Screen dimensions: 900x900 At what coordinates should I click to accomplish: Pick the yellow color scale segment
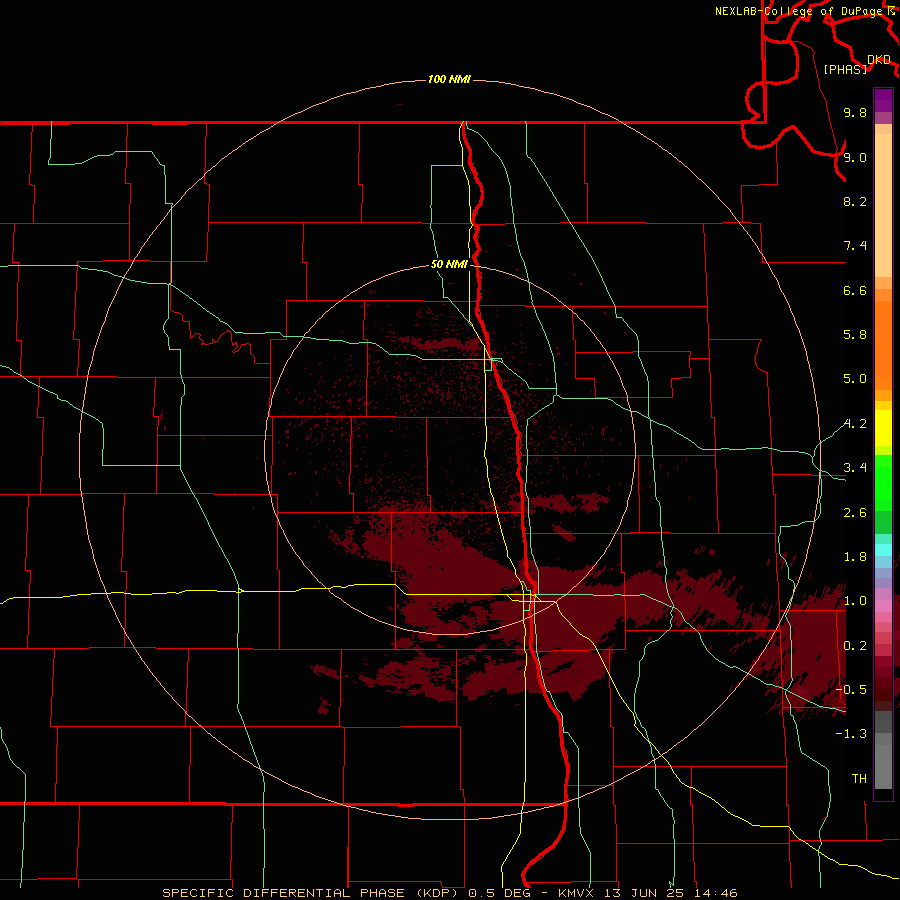click(x=883, y=428)
